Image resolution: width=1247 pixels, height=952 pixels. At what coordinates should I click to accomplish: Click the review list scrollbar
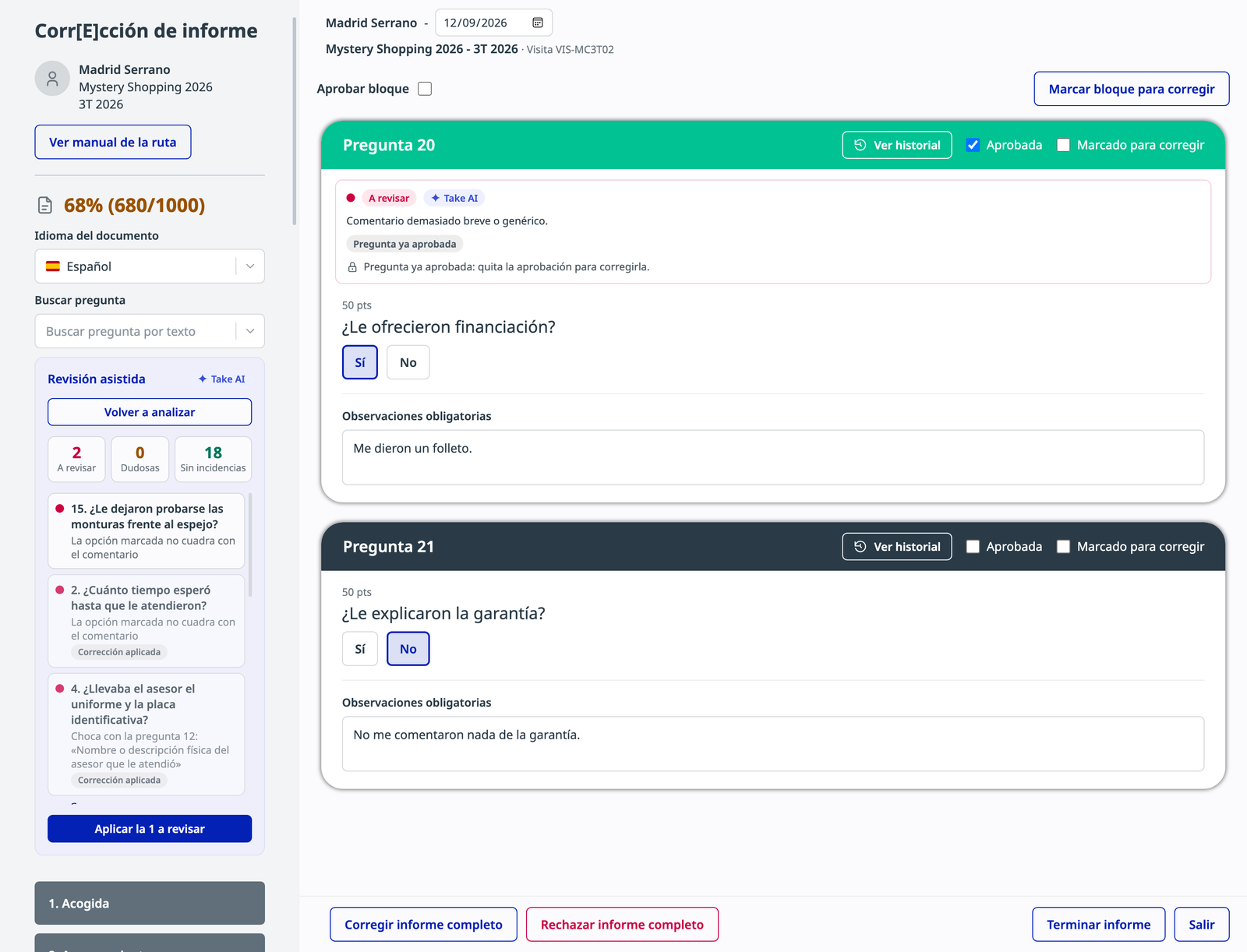[250, 545]
